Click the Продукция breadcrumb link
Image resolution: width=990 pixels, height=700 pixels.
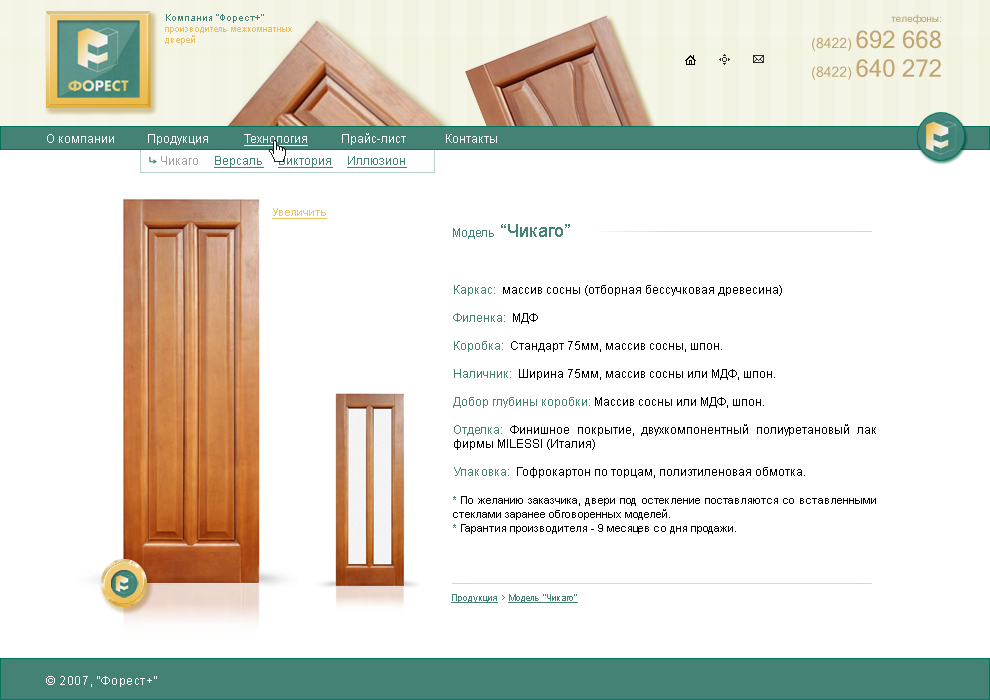coord(474,598)
